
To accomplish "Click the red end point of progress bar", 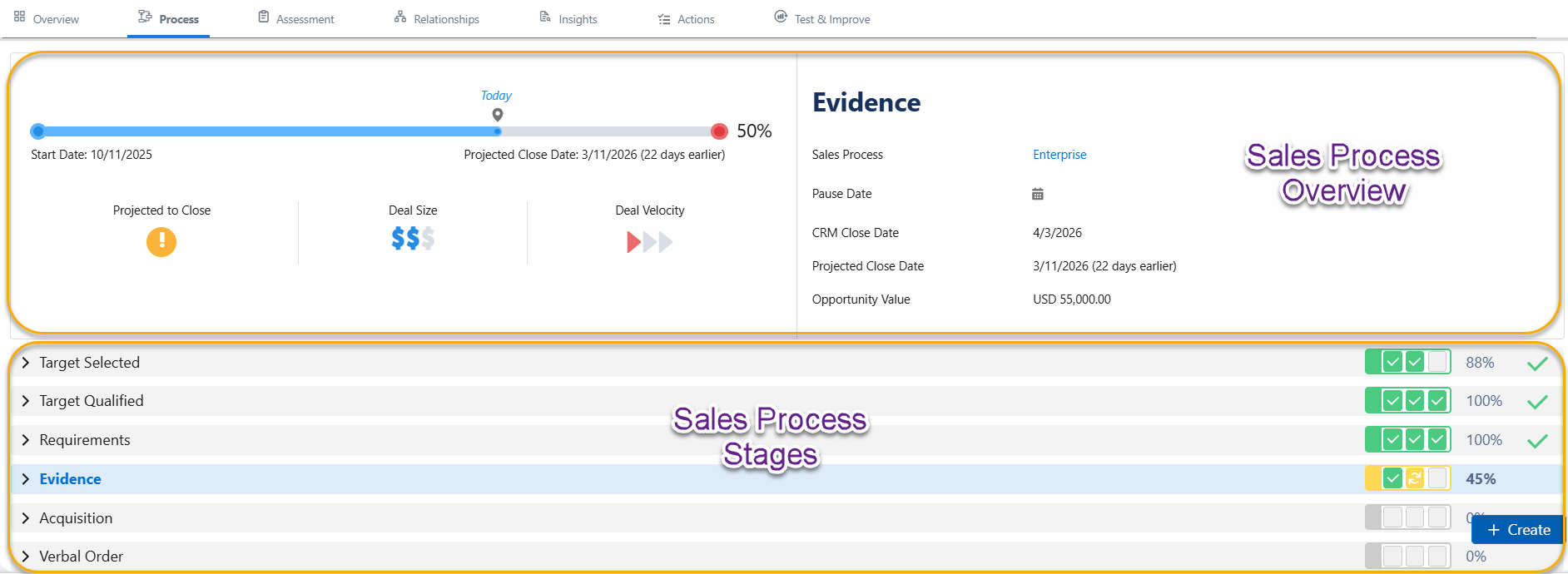I will (x=720, y=131).
